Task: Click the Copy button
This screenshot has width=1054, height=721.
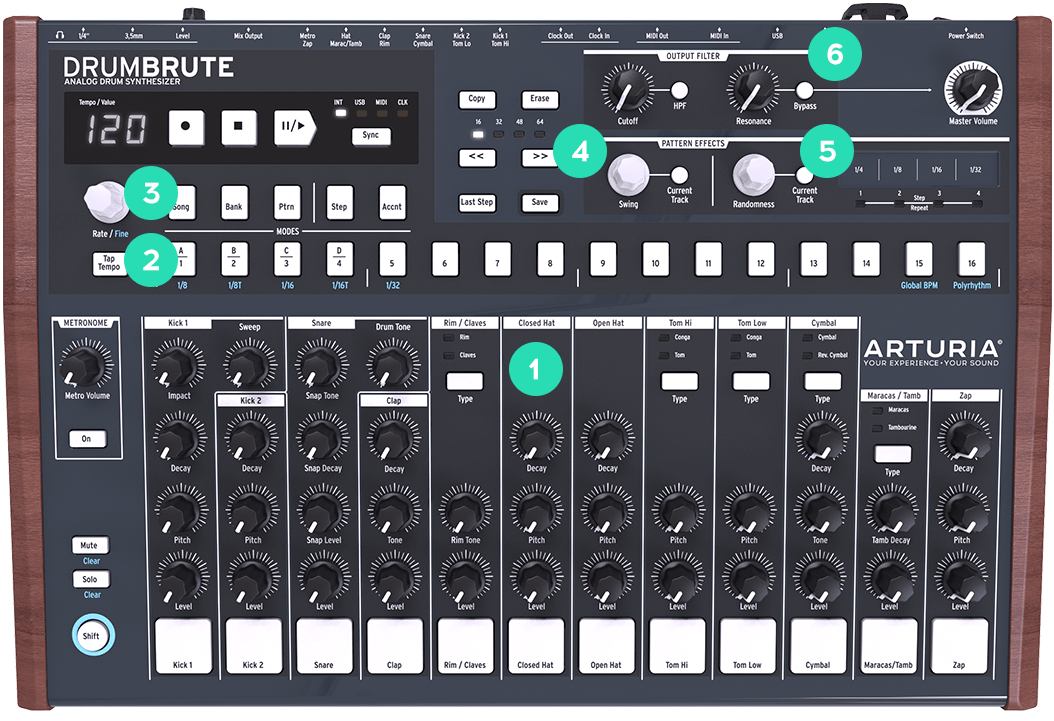Action: pos(477,99)
